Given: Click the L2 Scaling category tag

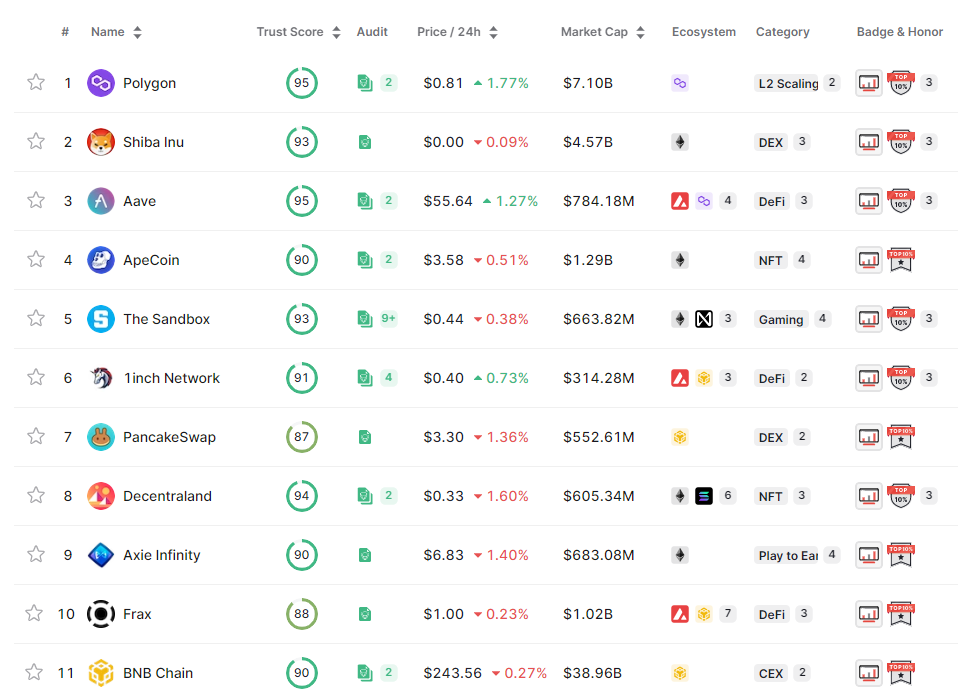Looking at the screenshot, I should (788, 83).
